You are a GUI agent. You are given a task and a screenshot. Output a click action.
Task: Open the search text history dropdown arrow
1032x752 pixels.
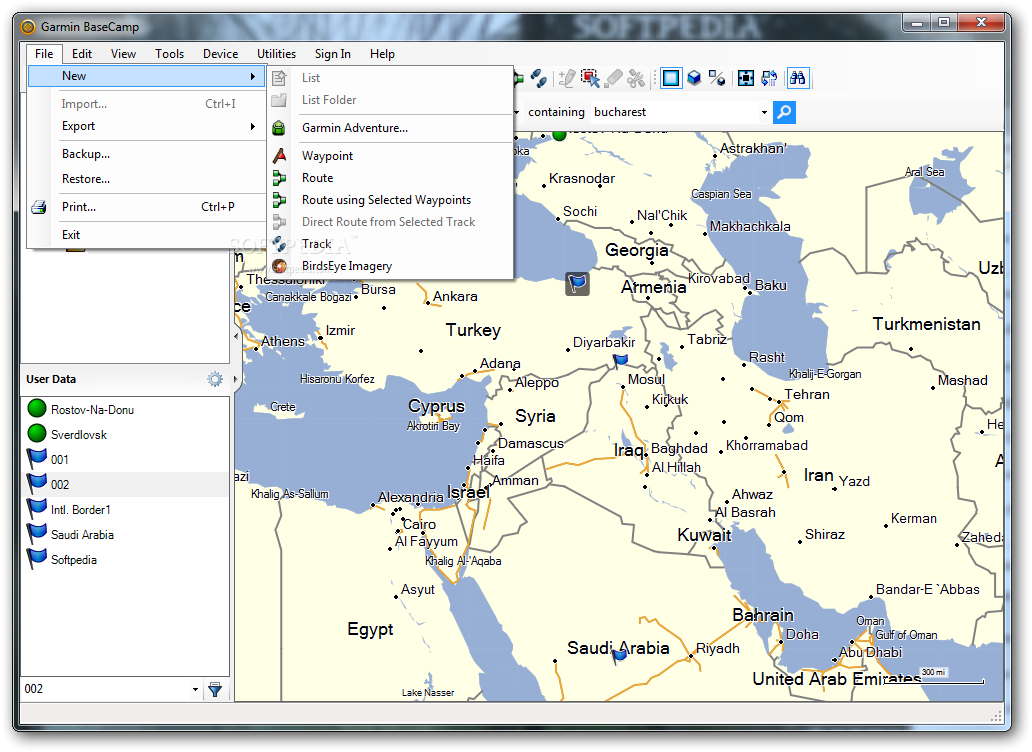click(x=764, y=113)
